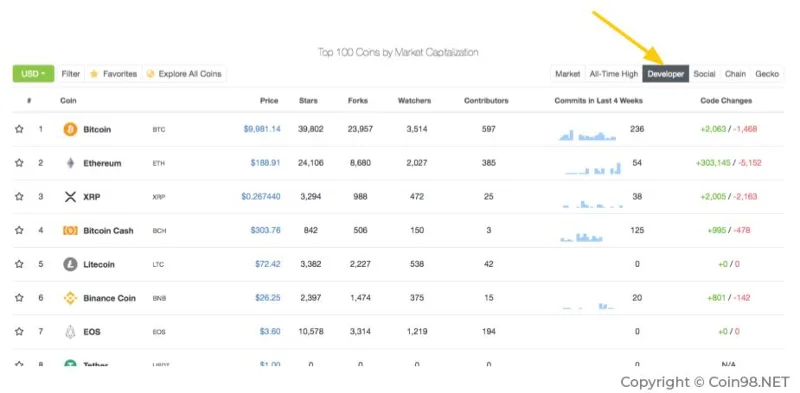
Task: Sort by the Forks column header
Action: pos(358,101)
